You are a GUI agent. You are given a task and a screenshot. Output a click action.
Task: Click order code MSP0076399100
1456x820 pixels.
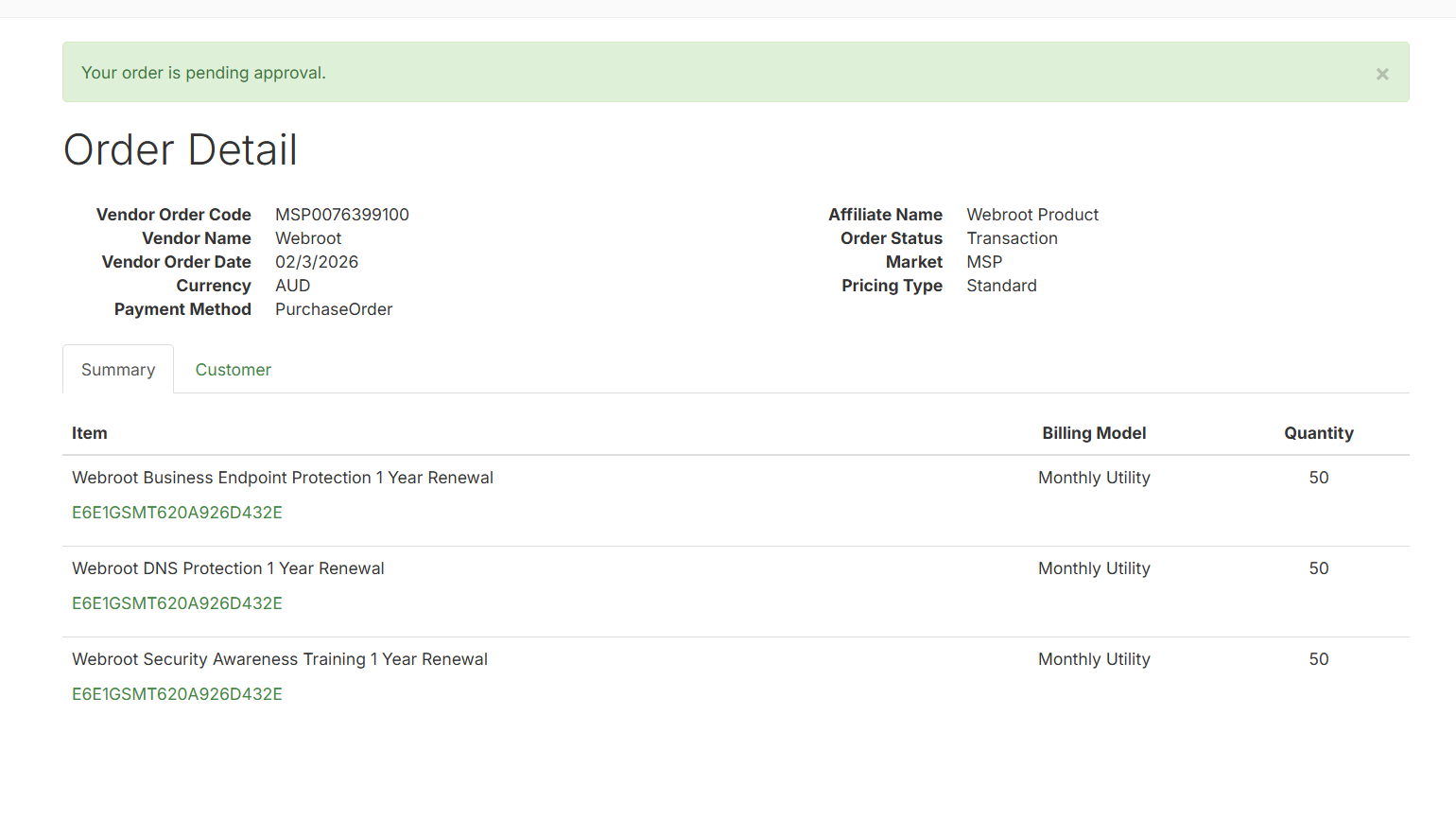[x=342, y=215]
